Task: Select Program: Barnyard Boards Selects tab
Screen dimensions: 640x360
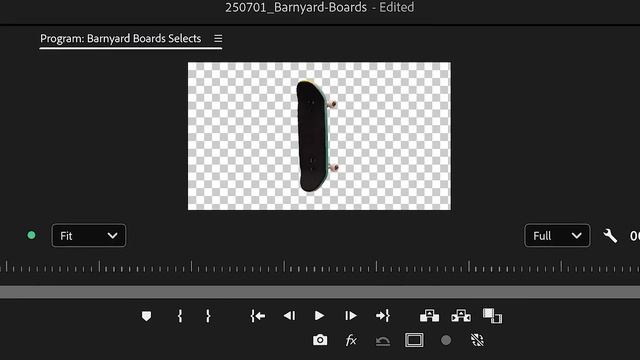Action: (120, 38)
